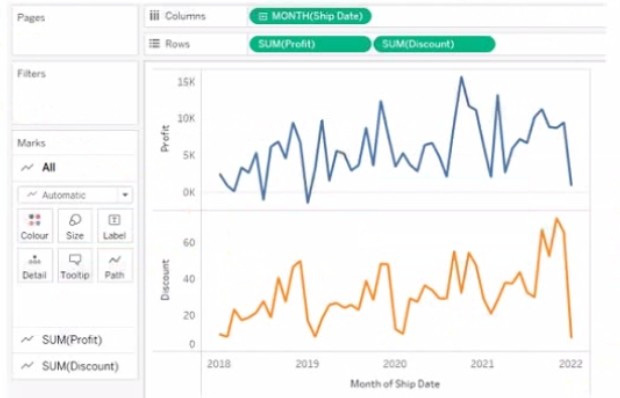
Task: Click line icon beside All marks
Action: [27, 168]
